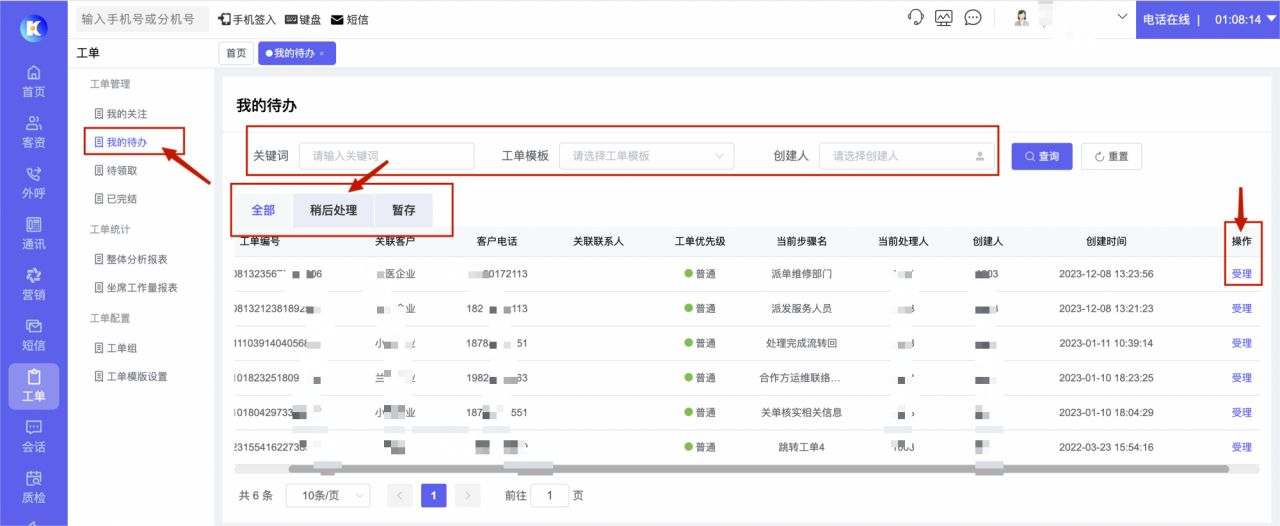Open 通讯 module in sidebar
1280x526 pixels.
coord(33,234)
